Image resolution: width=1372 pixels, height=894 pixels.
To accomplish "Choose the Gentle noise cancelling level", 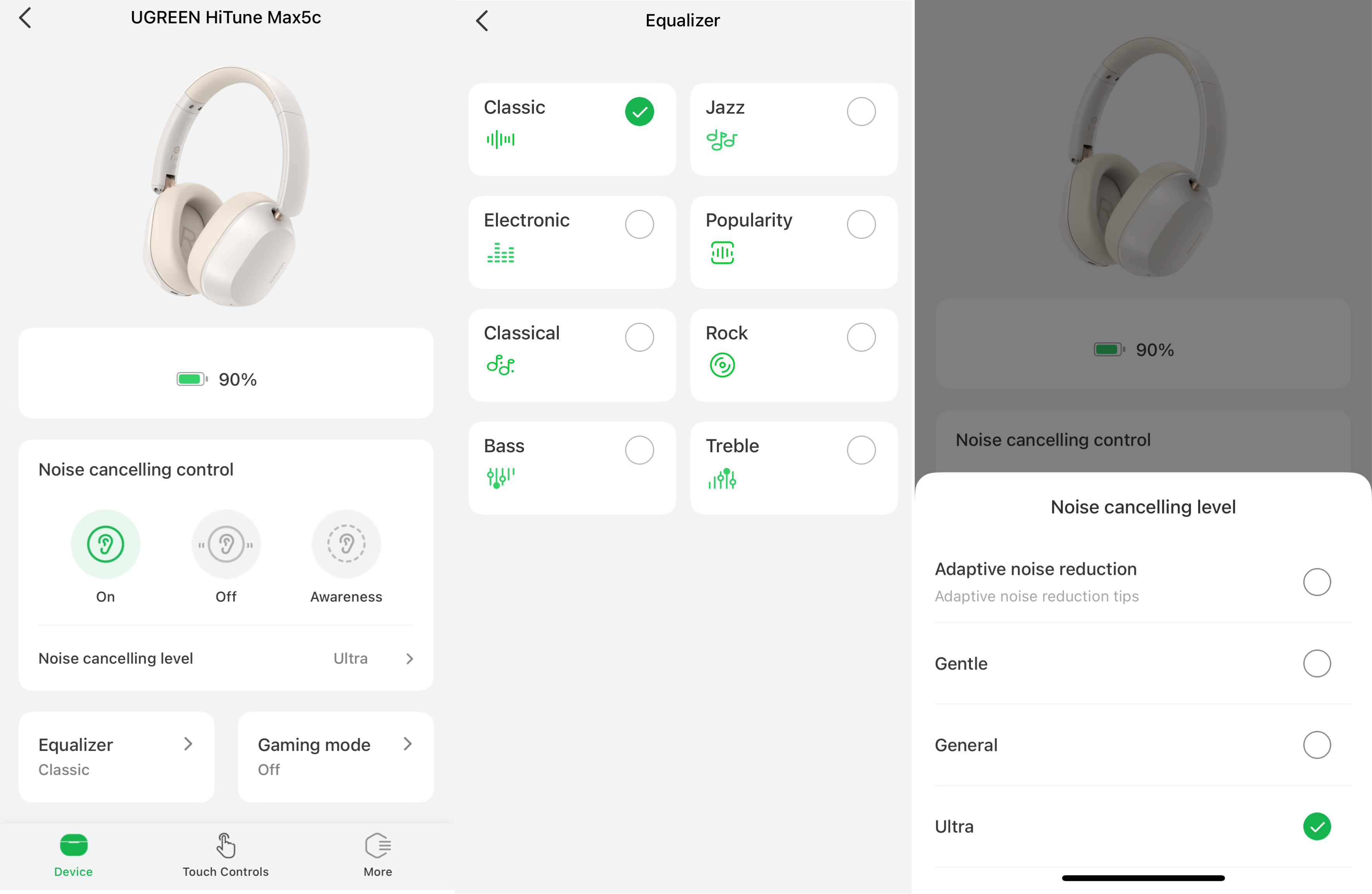I will 1316,664.
